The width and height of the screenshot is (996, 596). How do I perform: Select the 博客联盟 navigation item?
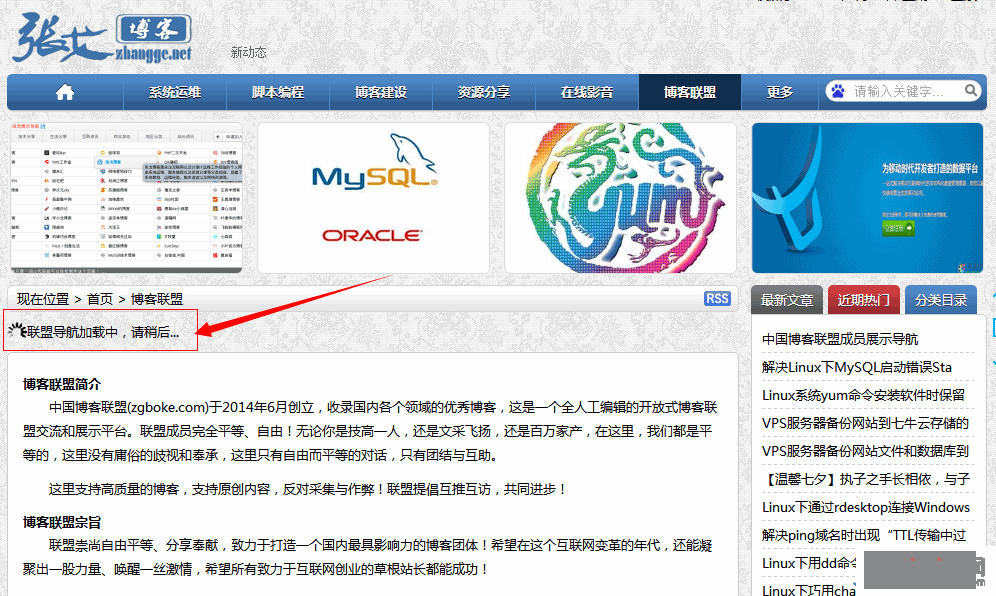690,92
